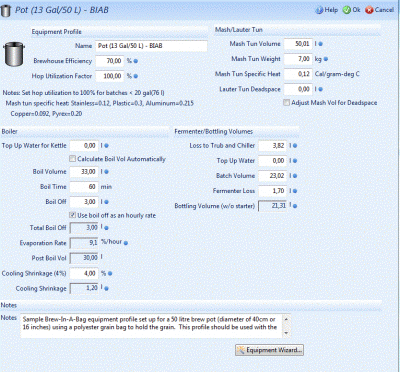Confirm with the green Ok checkmark icon
The height and width of the screenshot is (372, 400).
coord(347,10)
